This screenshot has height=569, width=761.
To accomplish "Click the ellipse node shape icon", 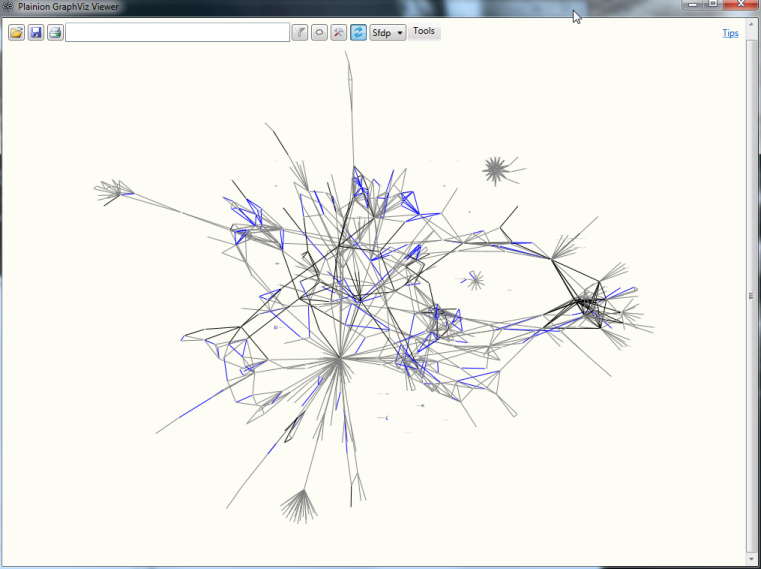I will click(319, 33).
